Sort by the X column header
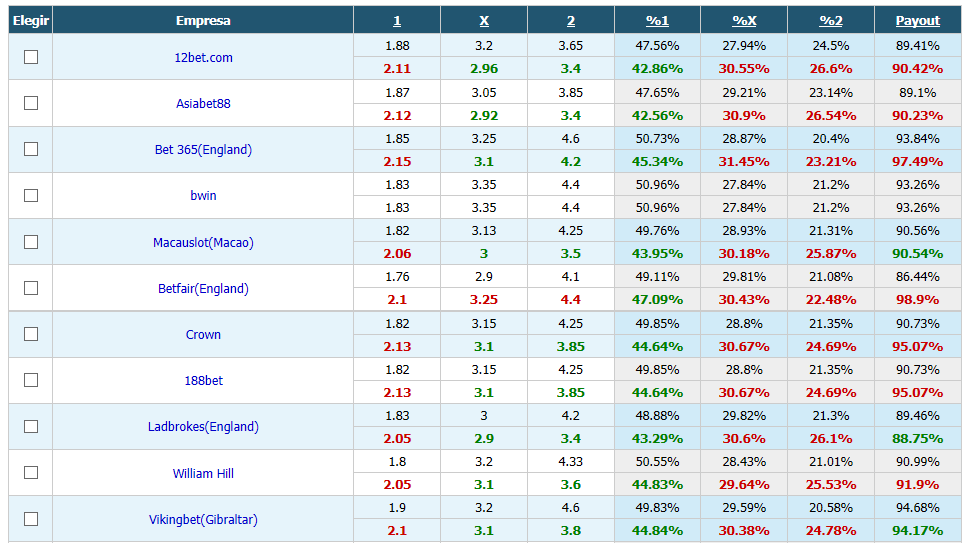The height and width of the screenshot is (543, 967). point(484,20)
